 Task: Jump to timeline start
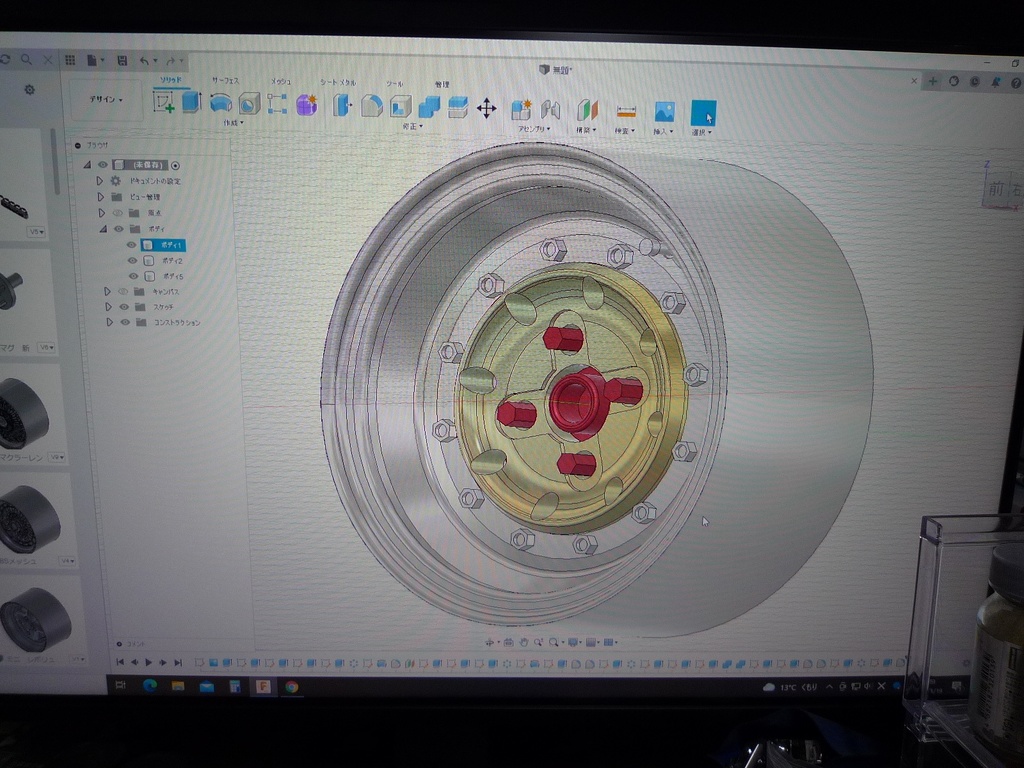coord(120,662)
